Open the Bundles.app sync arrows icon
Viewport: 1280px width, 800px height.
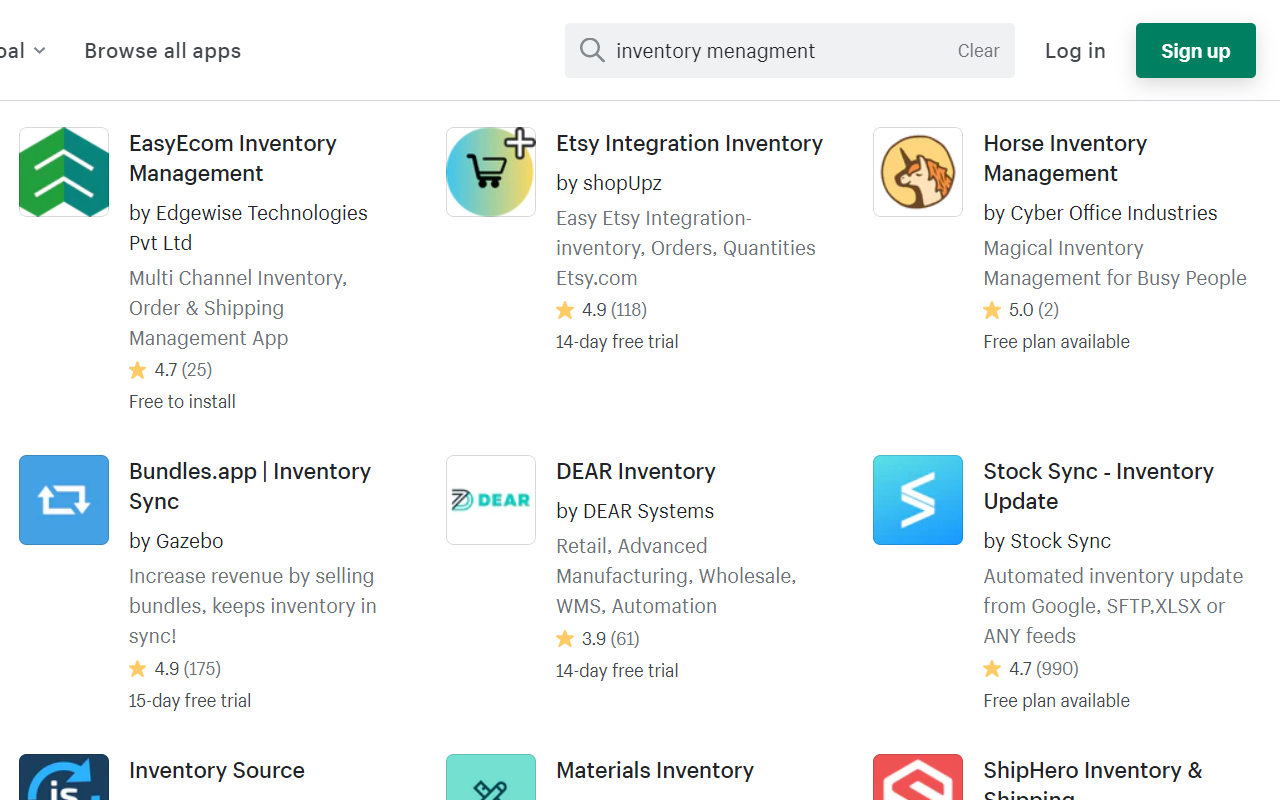[63, 500]
